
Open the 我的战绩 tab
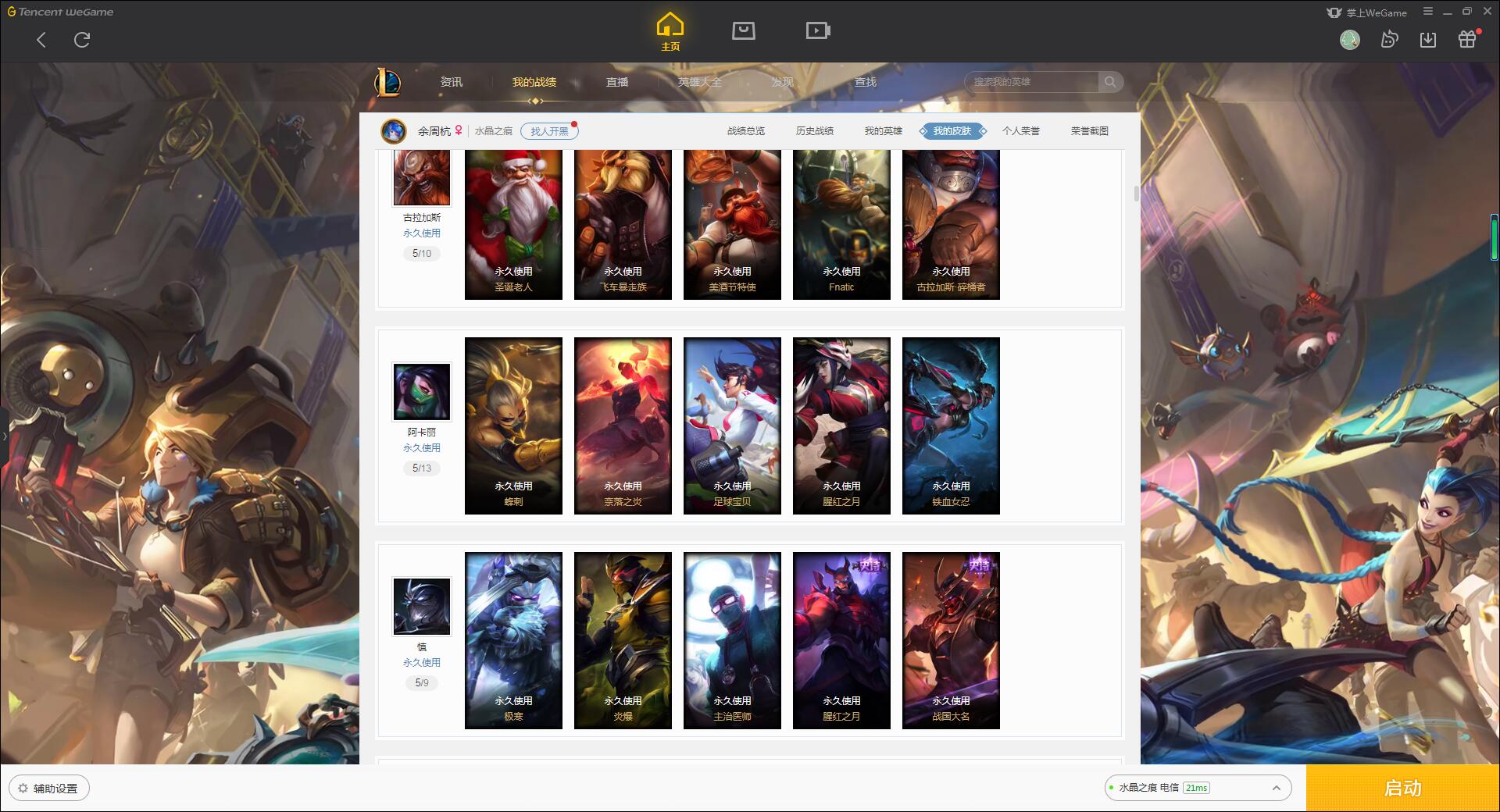point(534,82)
